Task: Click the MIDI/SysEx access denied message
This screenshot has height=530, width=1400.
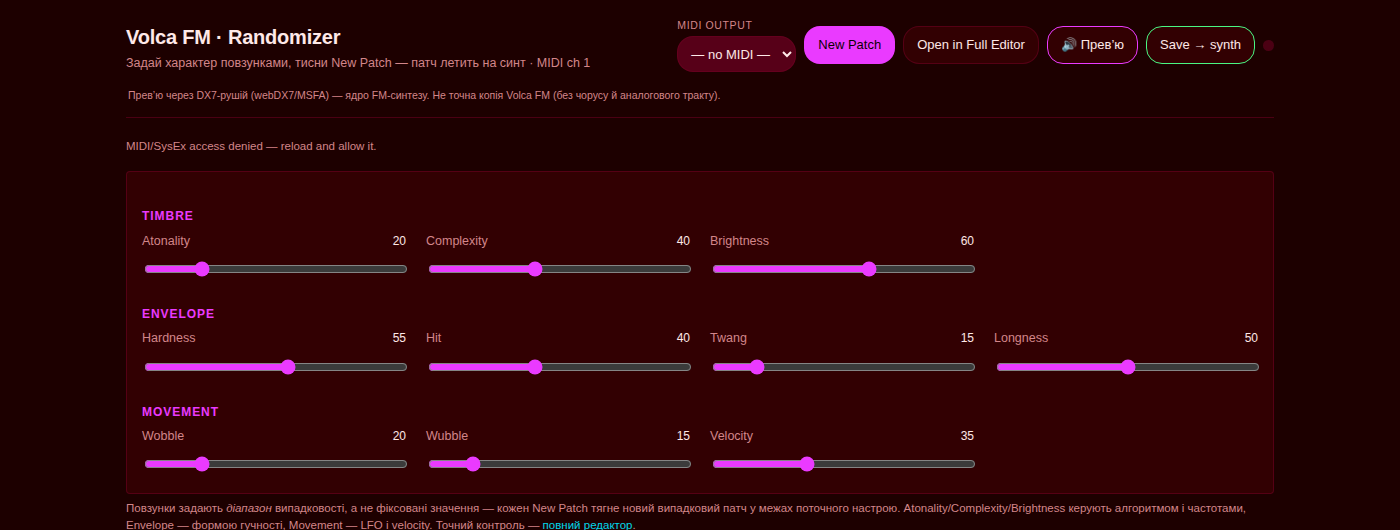Action: pos(251,146)
